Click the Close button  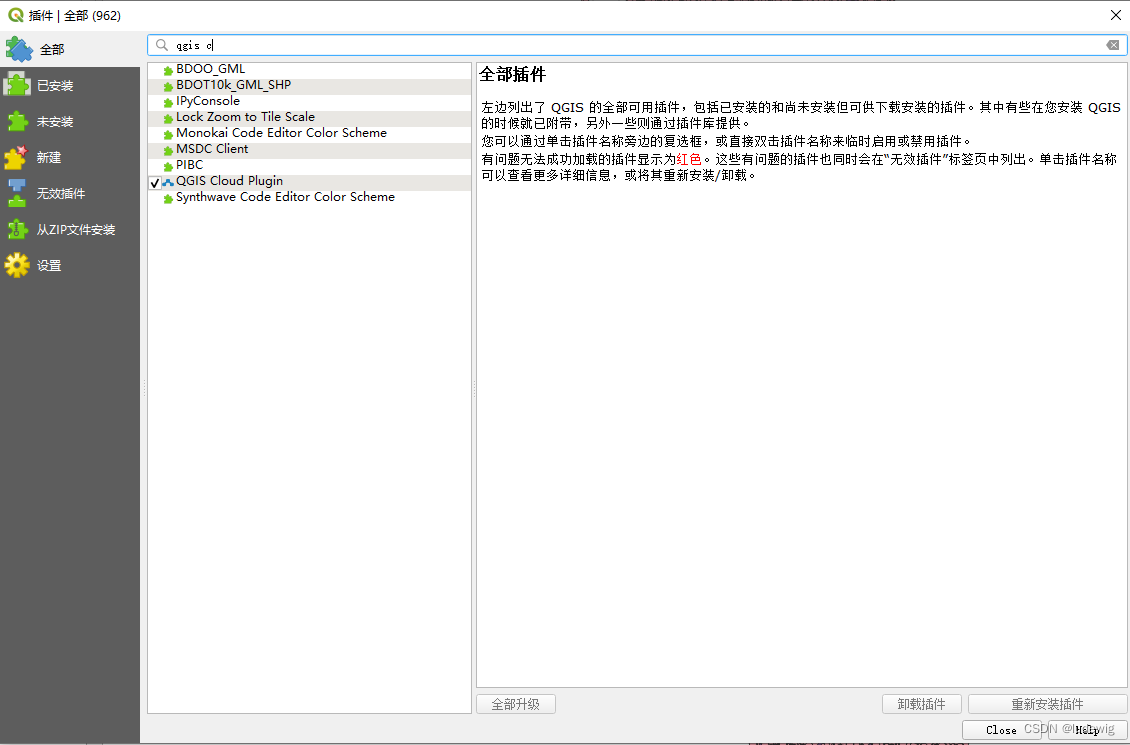point(1001,730)
